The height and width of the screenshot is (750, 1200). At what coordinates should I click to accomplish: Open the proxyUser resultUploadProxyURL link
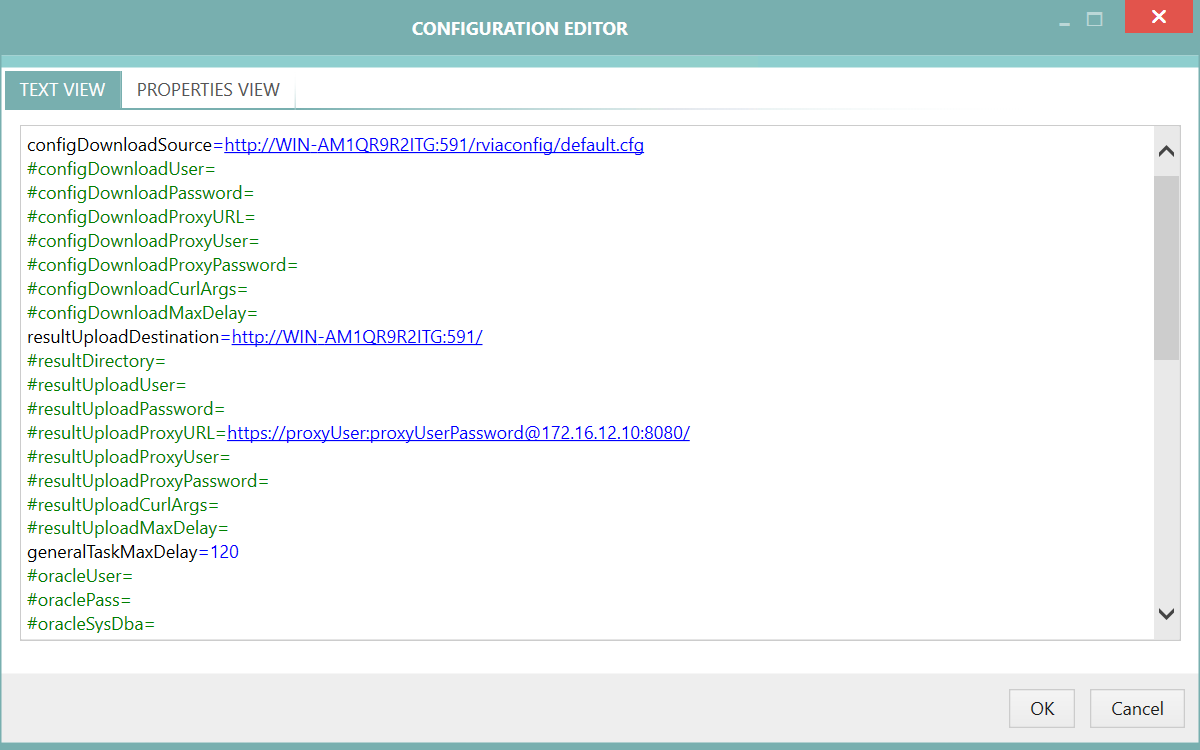[x=458, y=432]
